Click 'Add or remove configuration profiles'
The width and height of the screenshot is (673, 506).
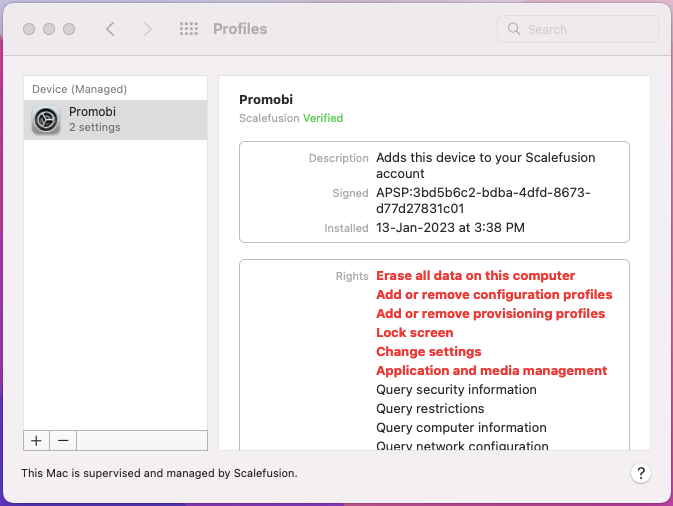[x=494, y=294]
